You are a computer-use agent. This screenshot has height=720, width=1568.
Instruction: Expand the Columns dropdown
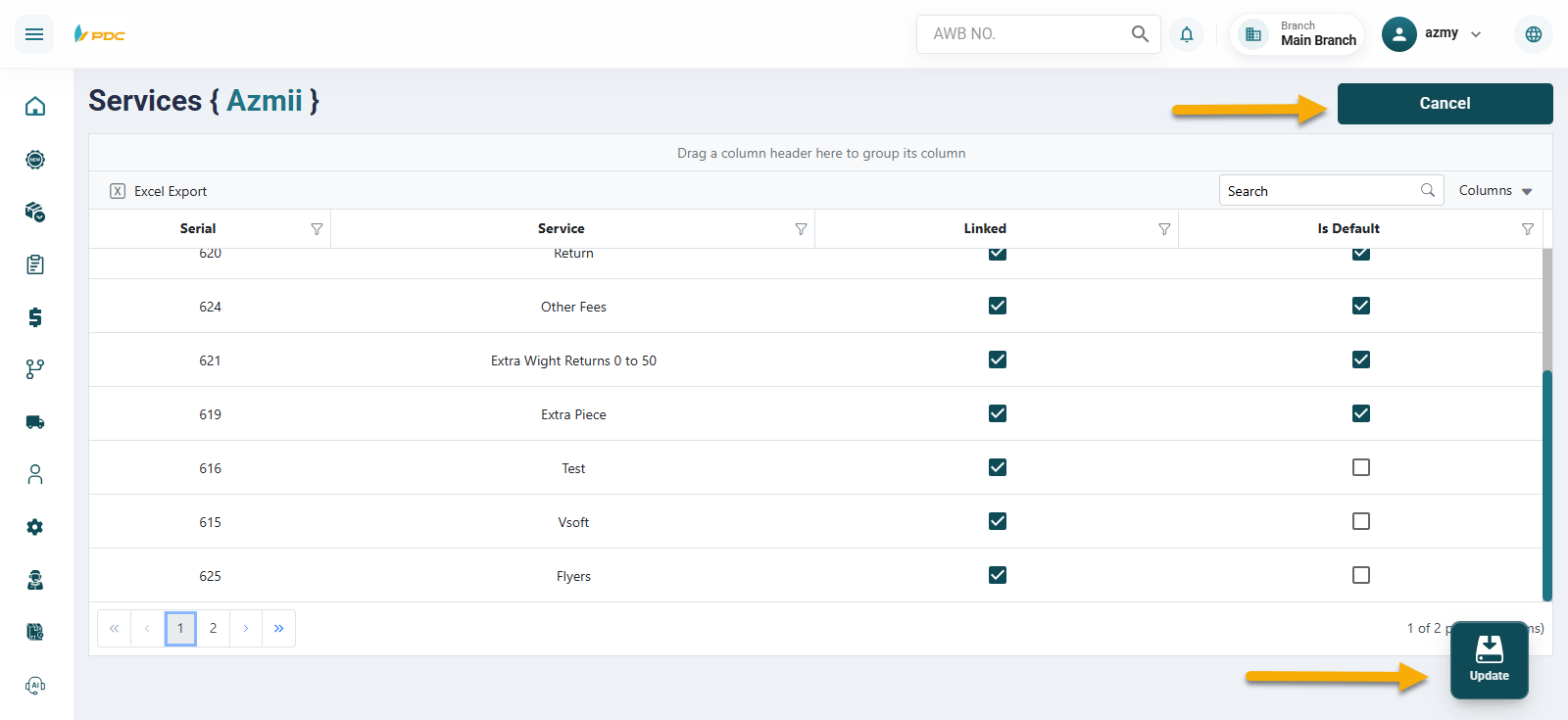click(x=1494, y=191)
